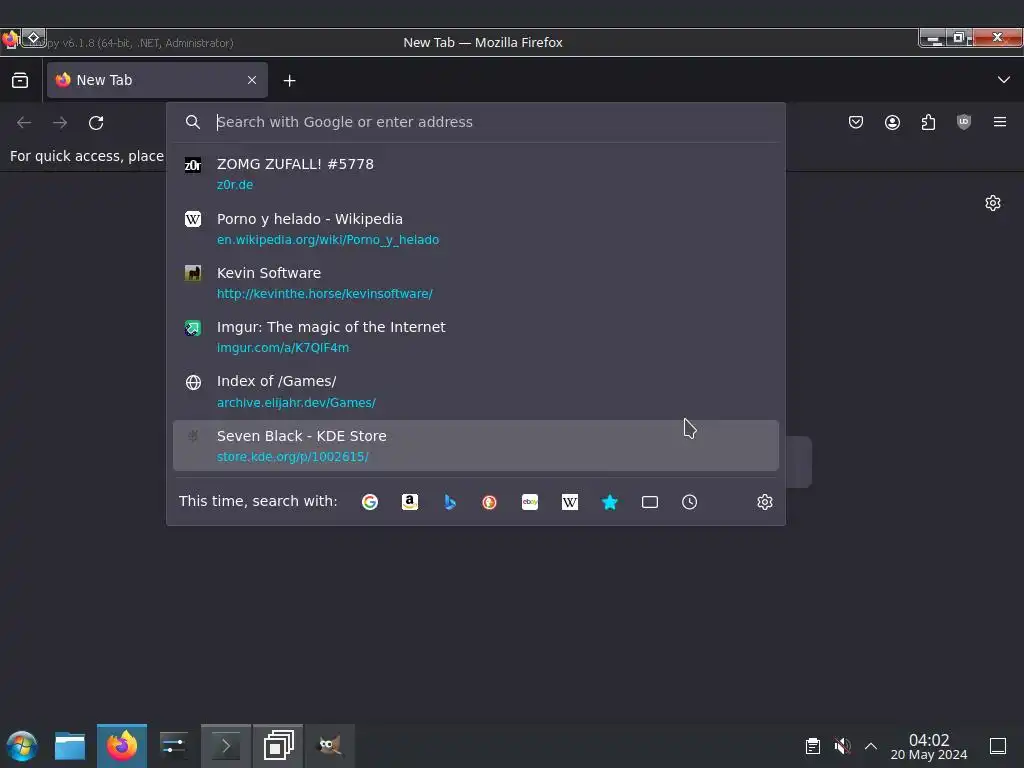This screenshot has height=768, width=1024.
Task: Search this time with eBay
Action: 530,502
